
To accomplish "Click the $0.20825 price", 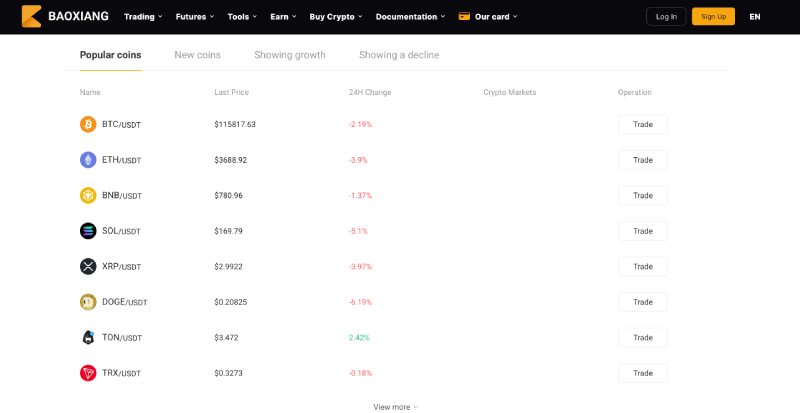I will tap(231, 302).
